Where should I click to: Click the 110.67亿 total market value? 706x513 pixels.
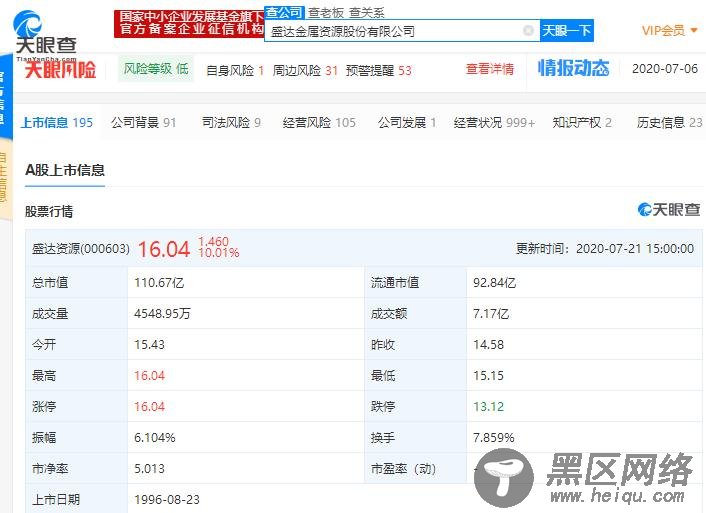(x=159, y=283)
